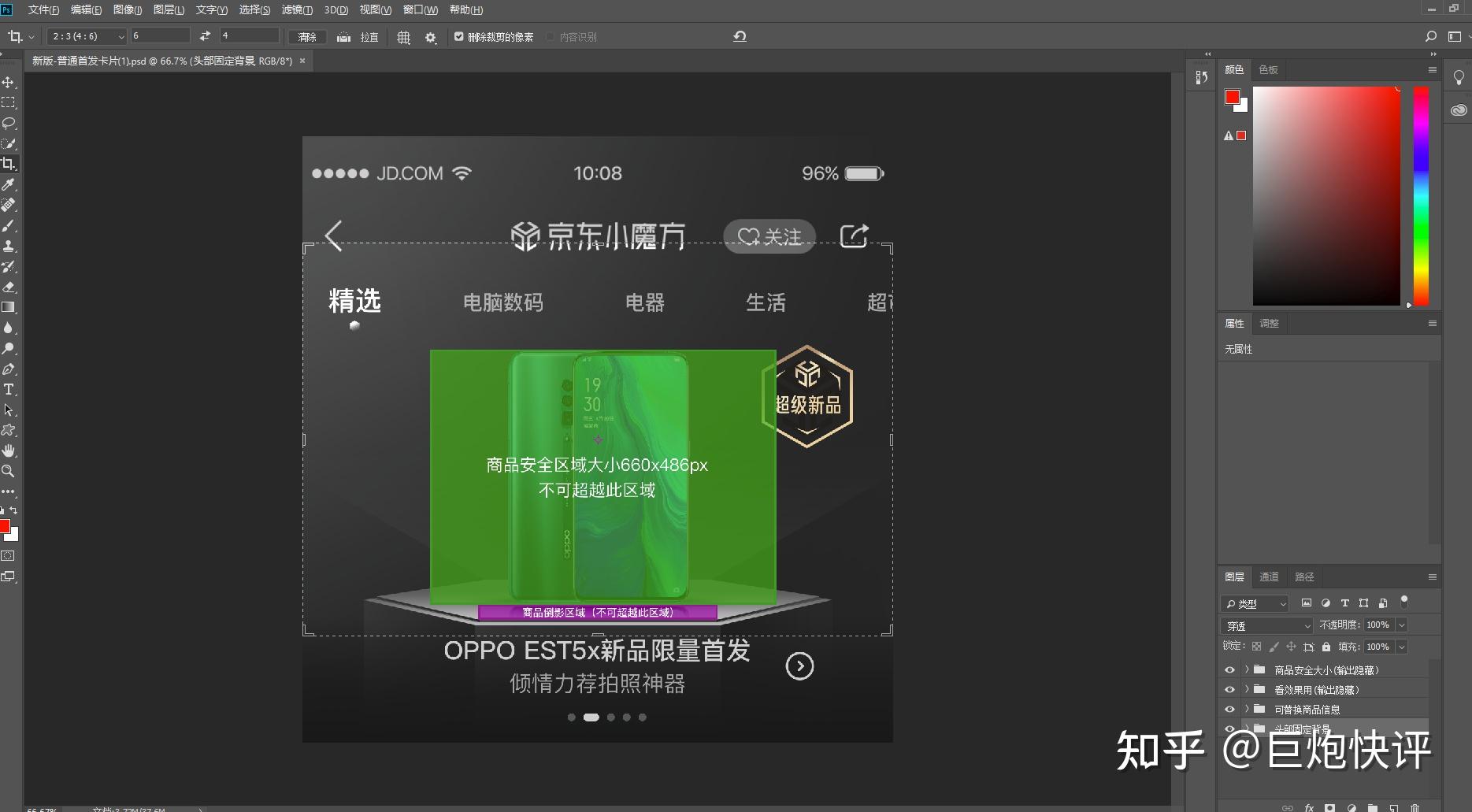Toggle Quick Mask mode icon
The width and height of the screenshot is (1472, 812).
point(8,556)
